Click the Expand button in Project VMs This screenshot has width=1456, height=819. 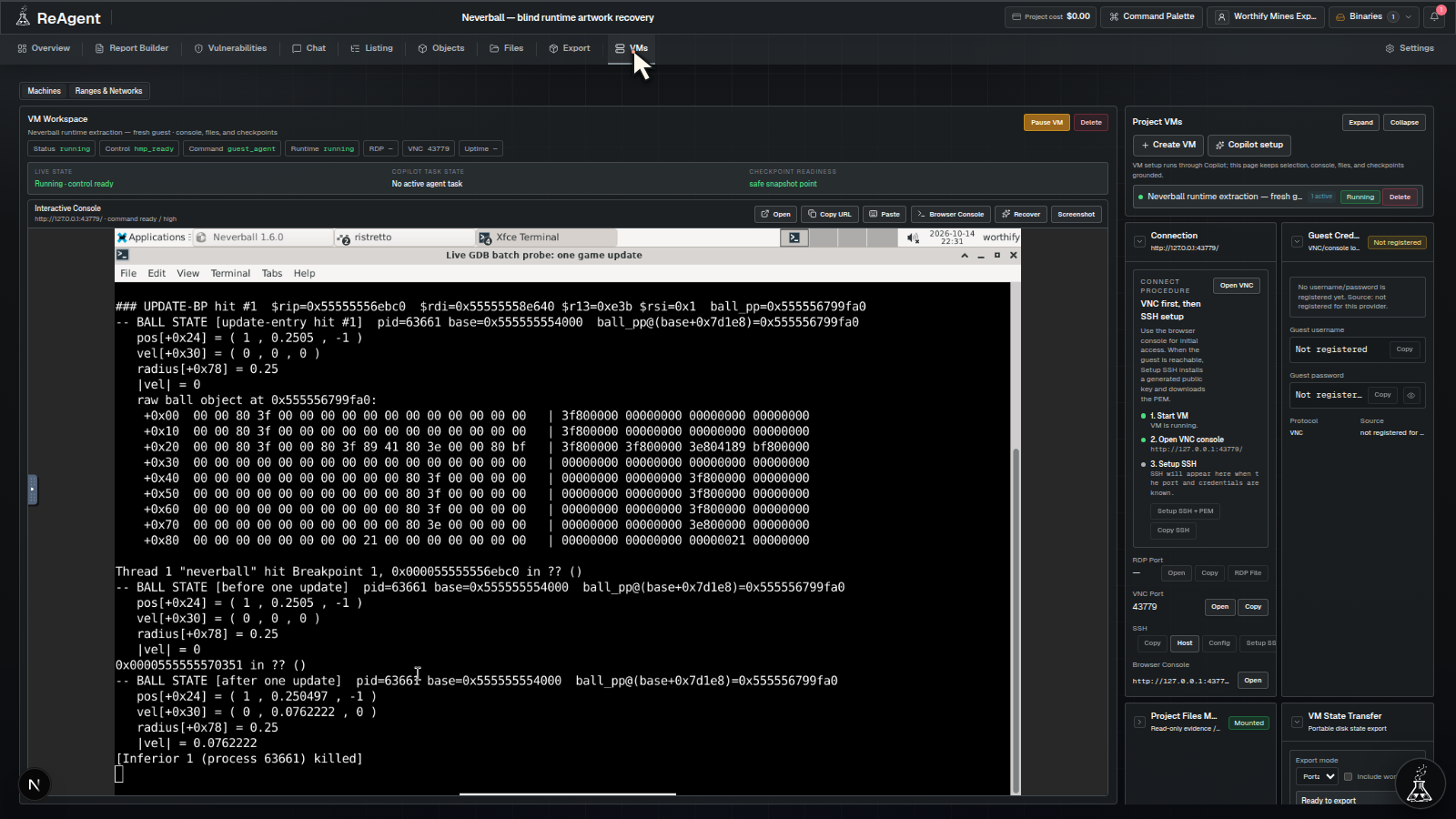pos(1360,122)
